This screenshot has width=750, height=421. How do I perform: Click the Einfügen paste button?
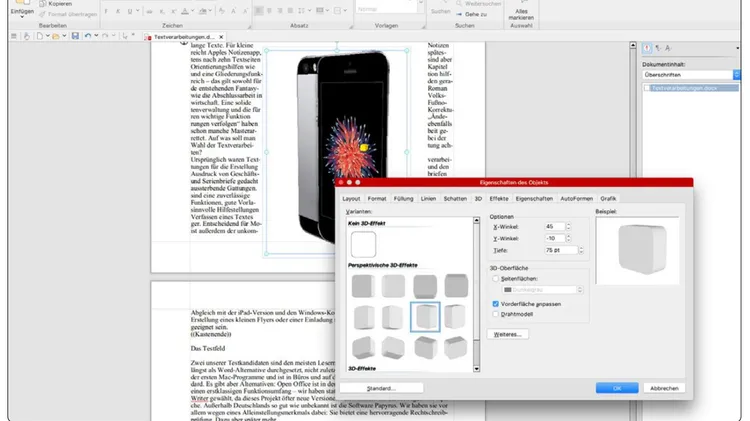click(22, 10)
